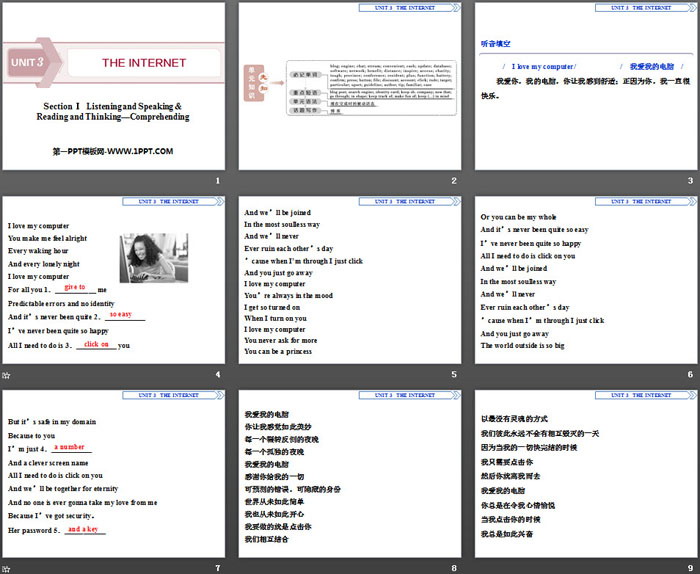
Task: Click the www.1ppt.com link text on slide 1
Action: 112,151
